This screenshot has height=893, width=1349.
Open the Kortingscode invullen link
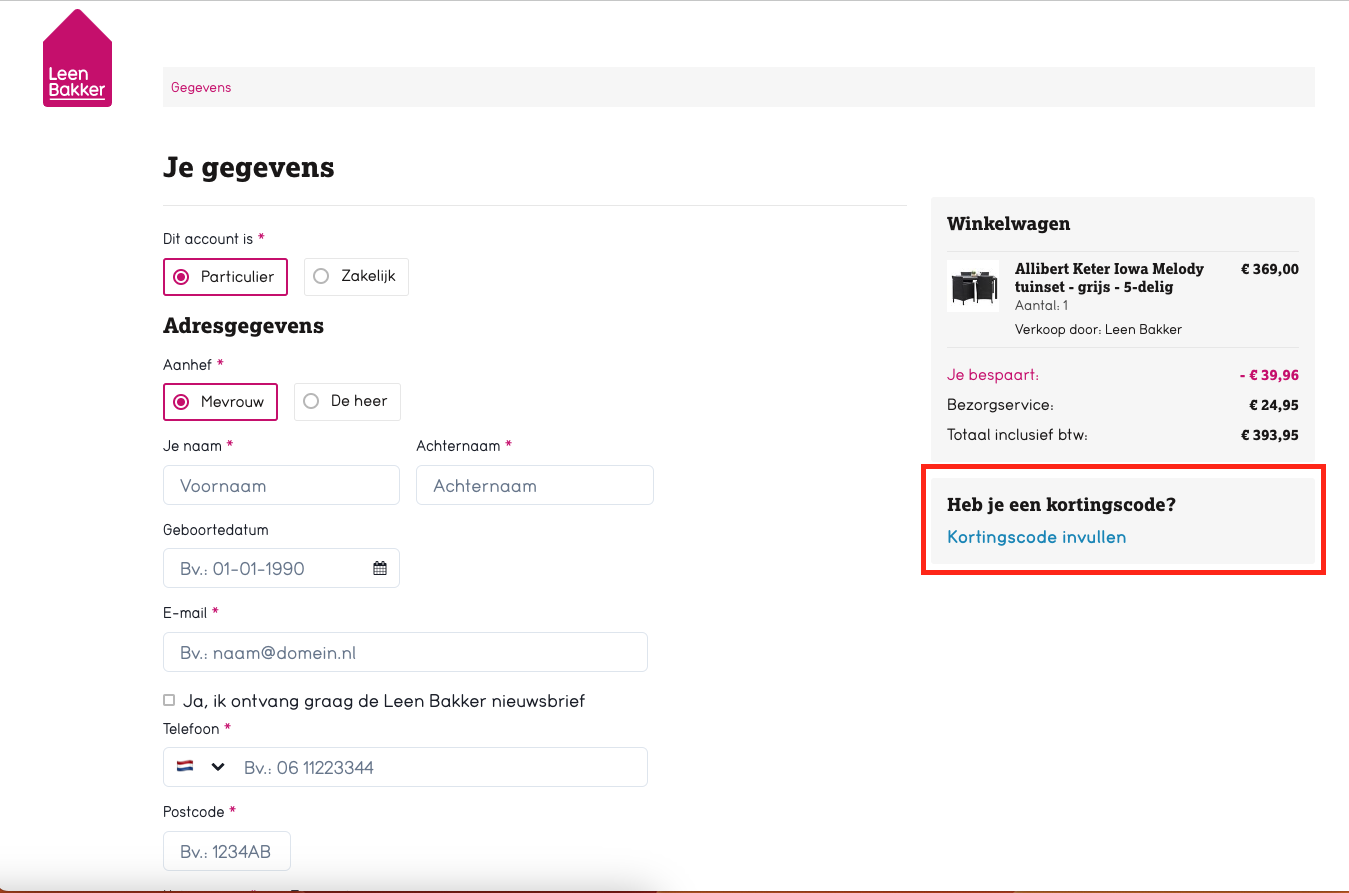pyautogui.click(x=1036, y=537)
